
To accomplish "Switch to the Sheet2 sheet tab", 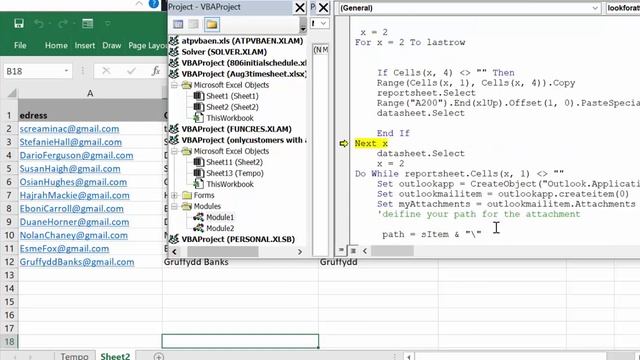I will [x=115, y=356].
